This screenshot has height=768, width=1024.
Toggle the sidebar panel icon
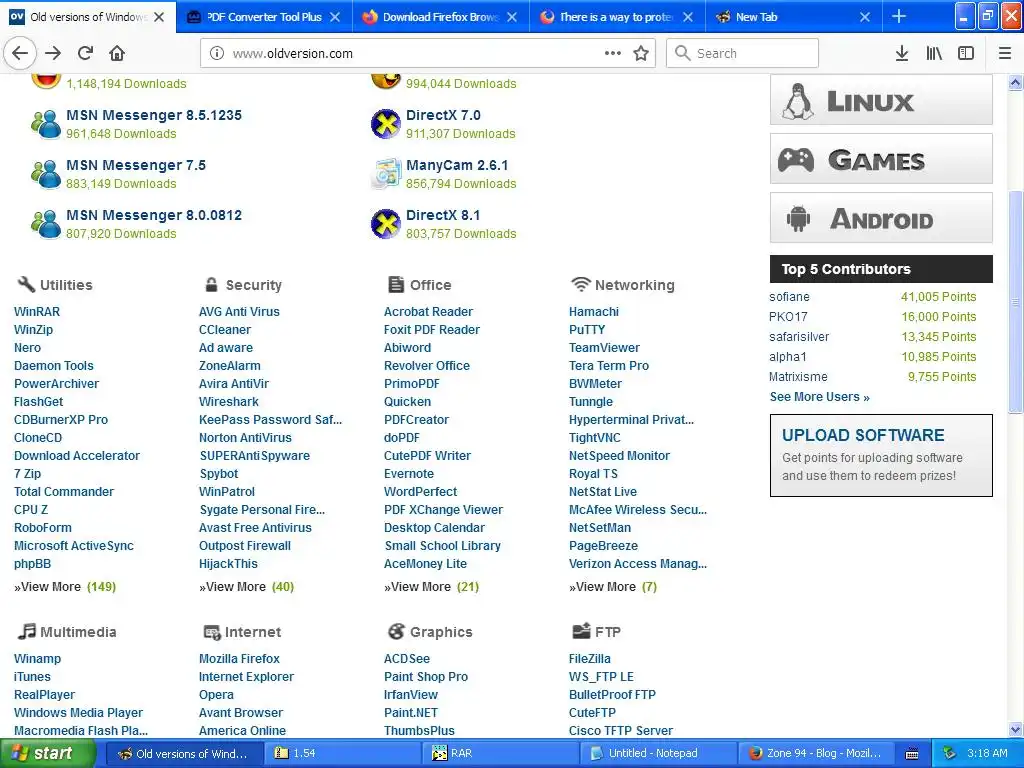pos(966,54)
